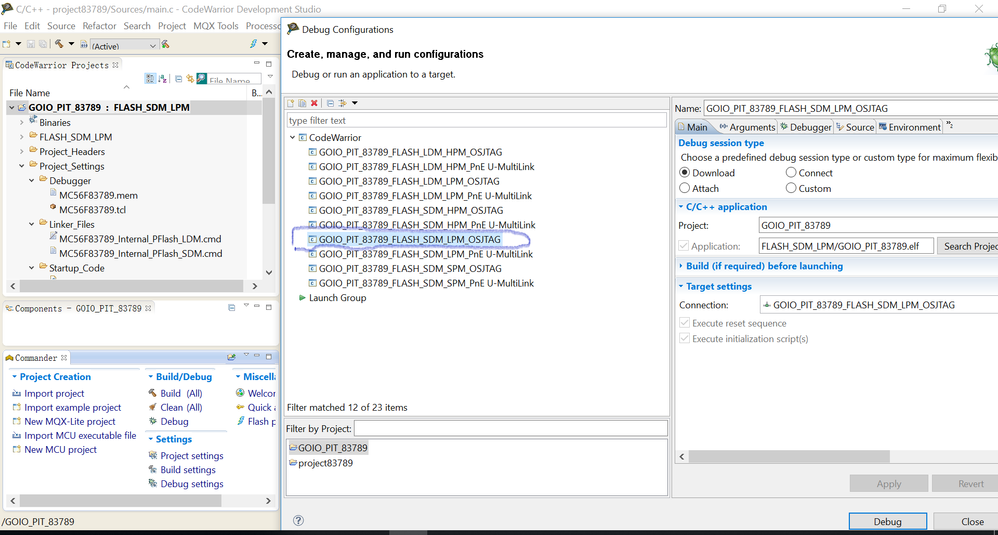
Task: Click the Debug bug icon in Commander
Action: pos(153,421)
